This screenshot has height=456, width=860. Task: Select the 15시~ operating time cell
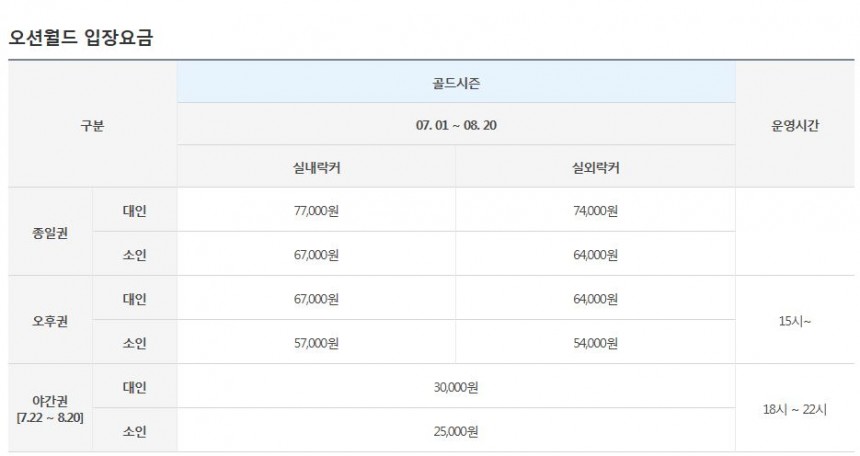coord(795,320)
